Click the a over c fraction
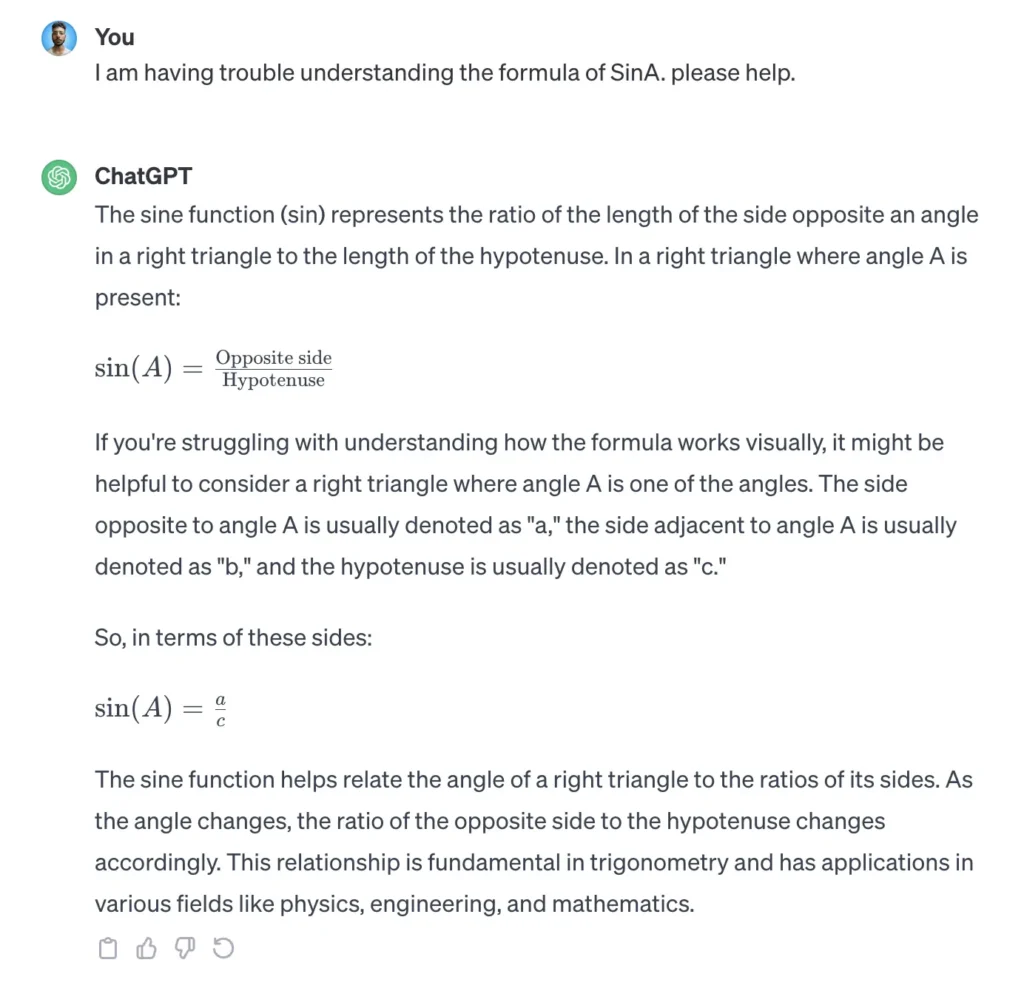Image resolution: width=1024 pixels, height=988 pixels. coord(220,709)
